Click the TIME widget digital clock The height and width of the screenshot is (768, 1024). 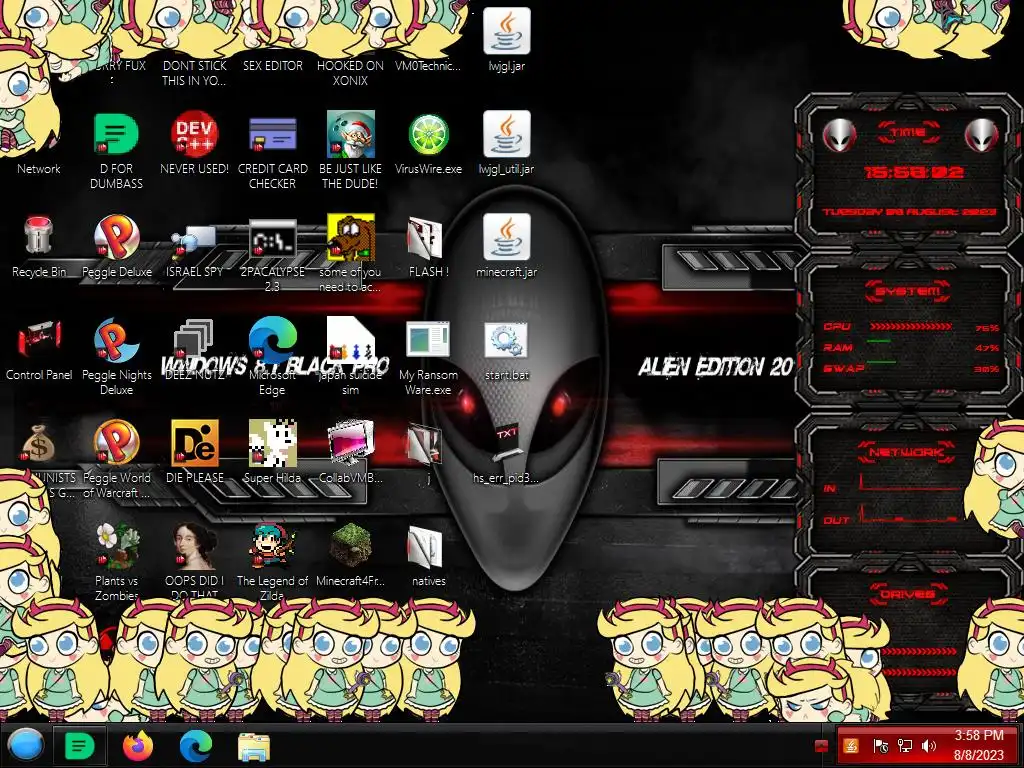[914, 172]
